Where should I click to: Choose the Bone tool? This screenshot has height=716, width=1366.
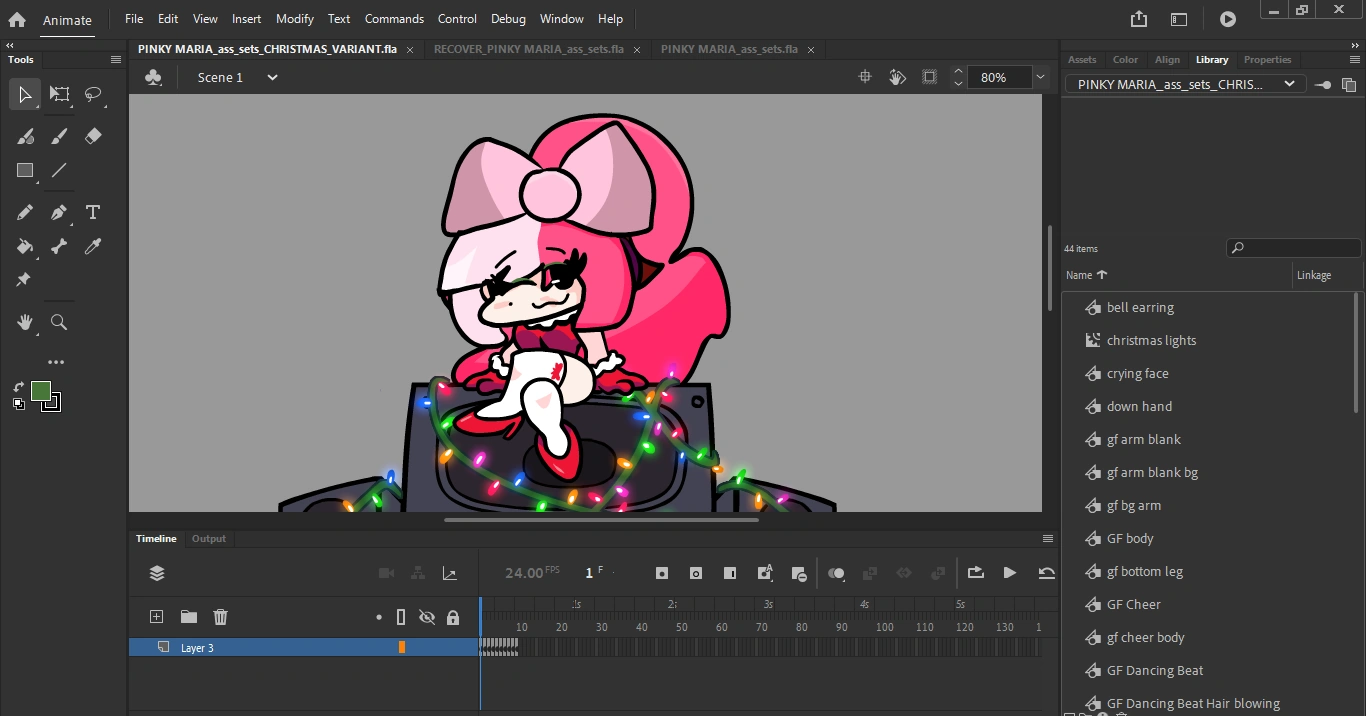pos(58,247)
